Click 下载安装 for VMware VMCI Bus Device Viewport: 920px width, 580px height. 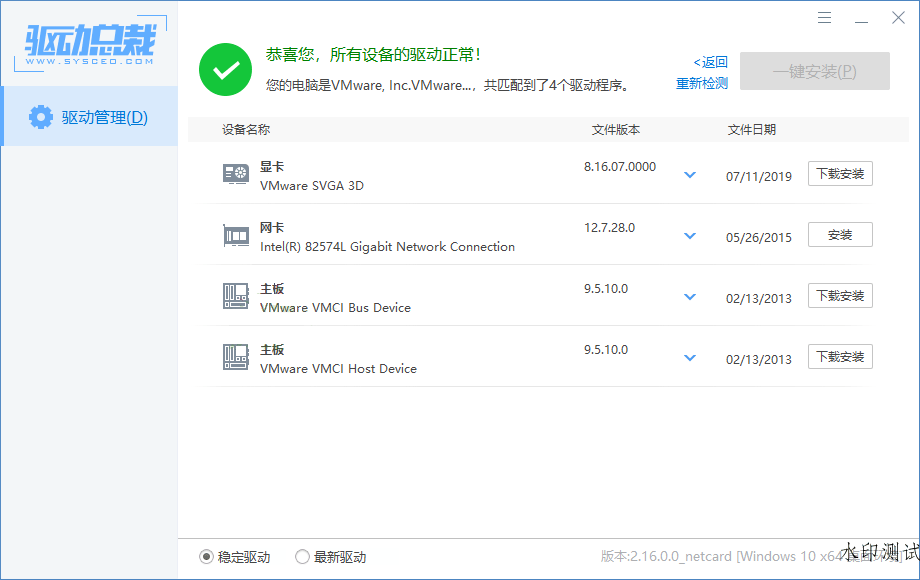pos(840,296)
